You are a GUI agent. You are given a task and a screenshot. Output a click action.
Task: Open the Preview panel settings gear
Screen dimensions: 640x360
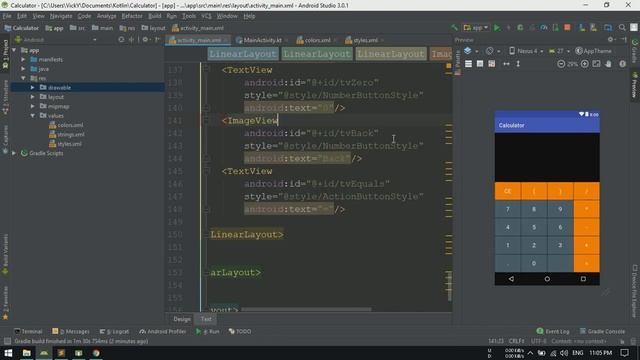611,40
